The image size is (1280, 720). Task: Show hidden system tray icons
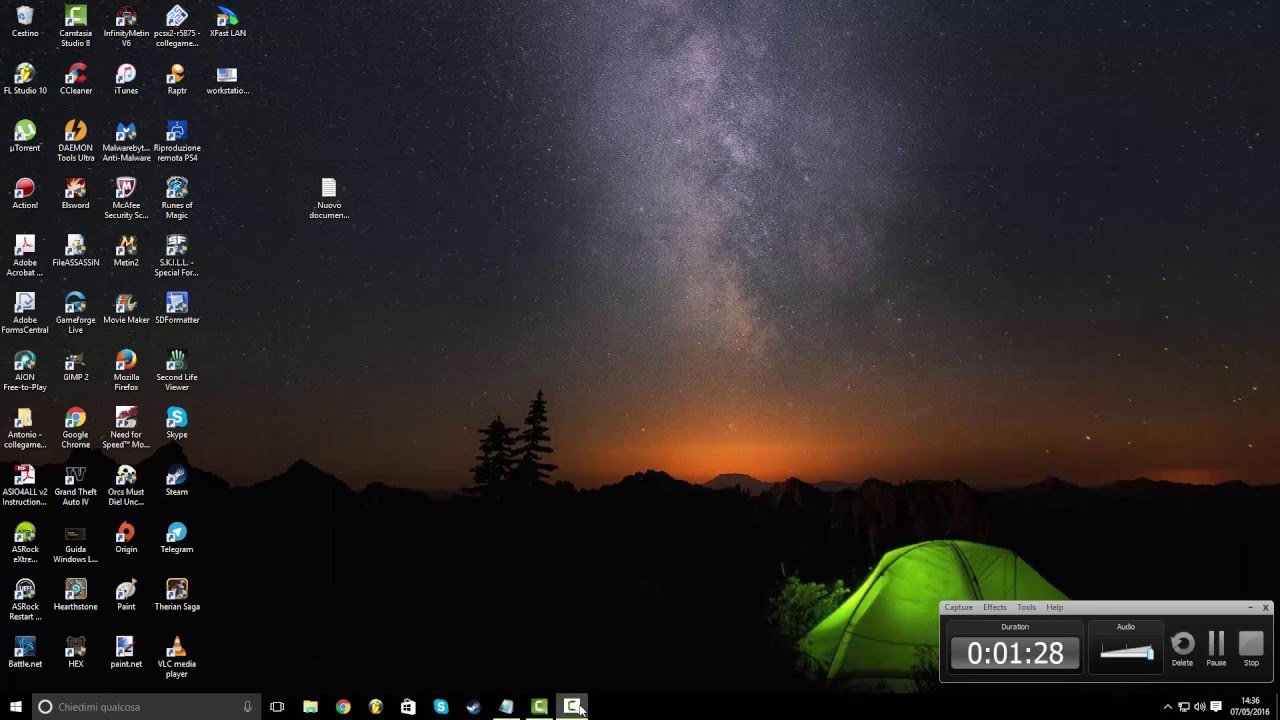pyautogui.click(x=1167, y=707)
